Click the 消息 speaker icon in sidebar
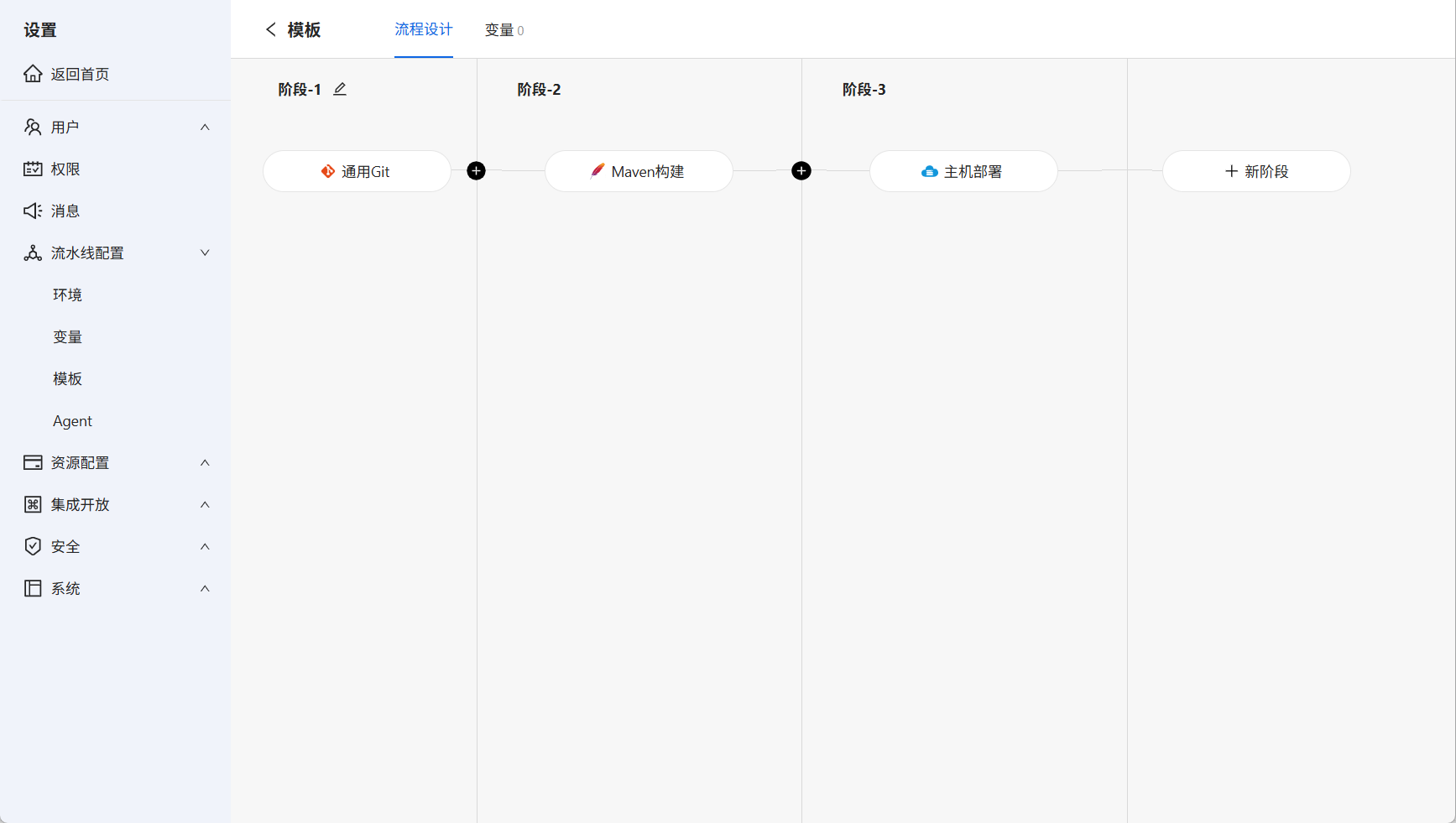This screenshot has height=823, width=1456. (33, 211)
